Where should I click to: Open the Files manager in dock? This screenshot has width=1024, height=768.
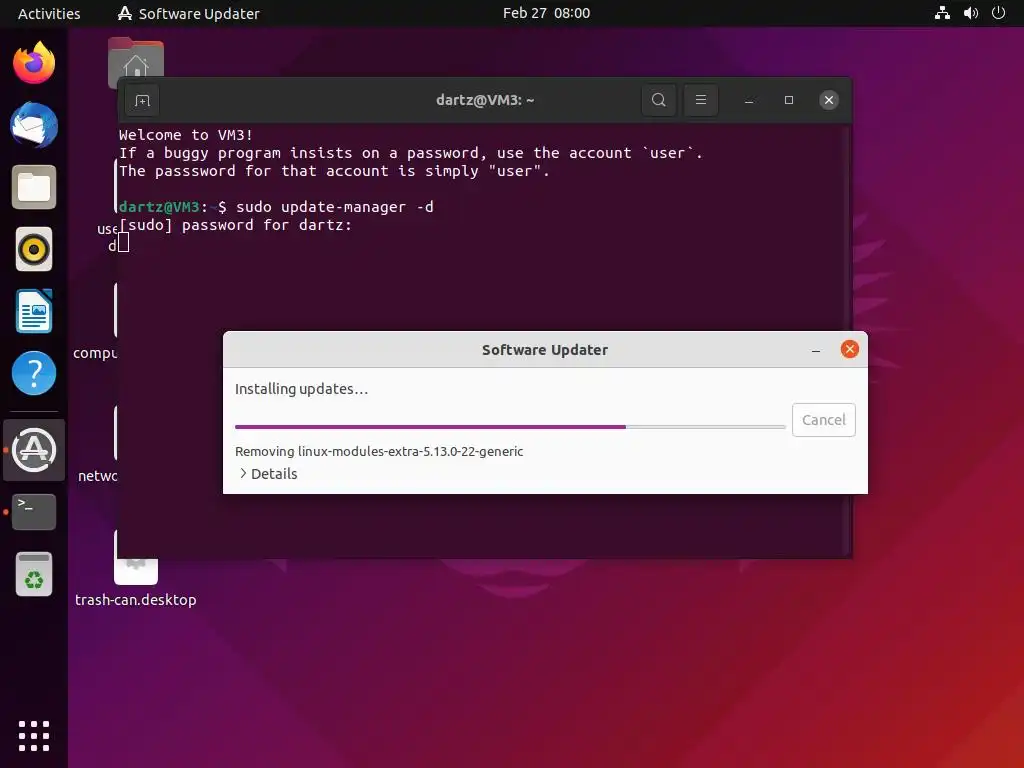pos(34,187)
